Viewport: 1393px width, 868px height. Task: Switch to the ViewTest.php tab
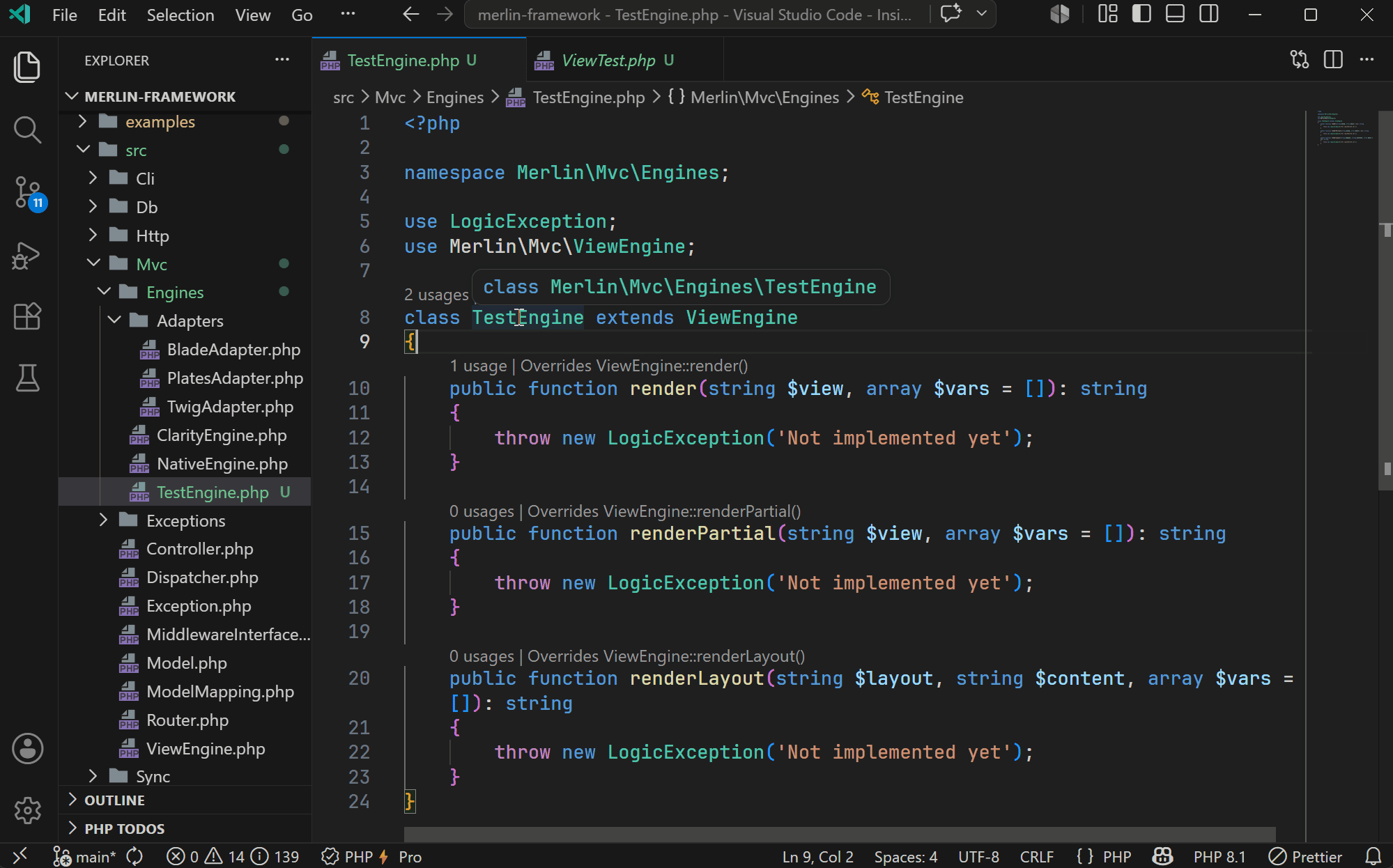coord(608,61)
